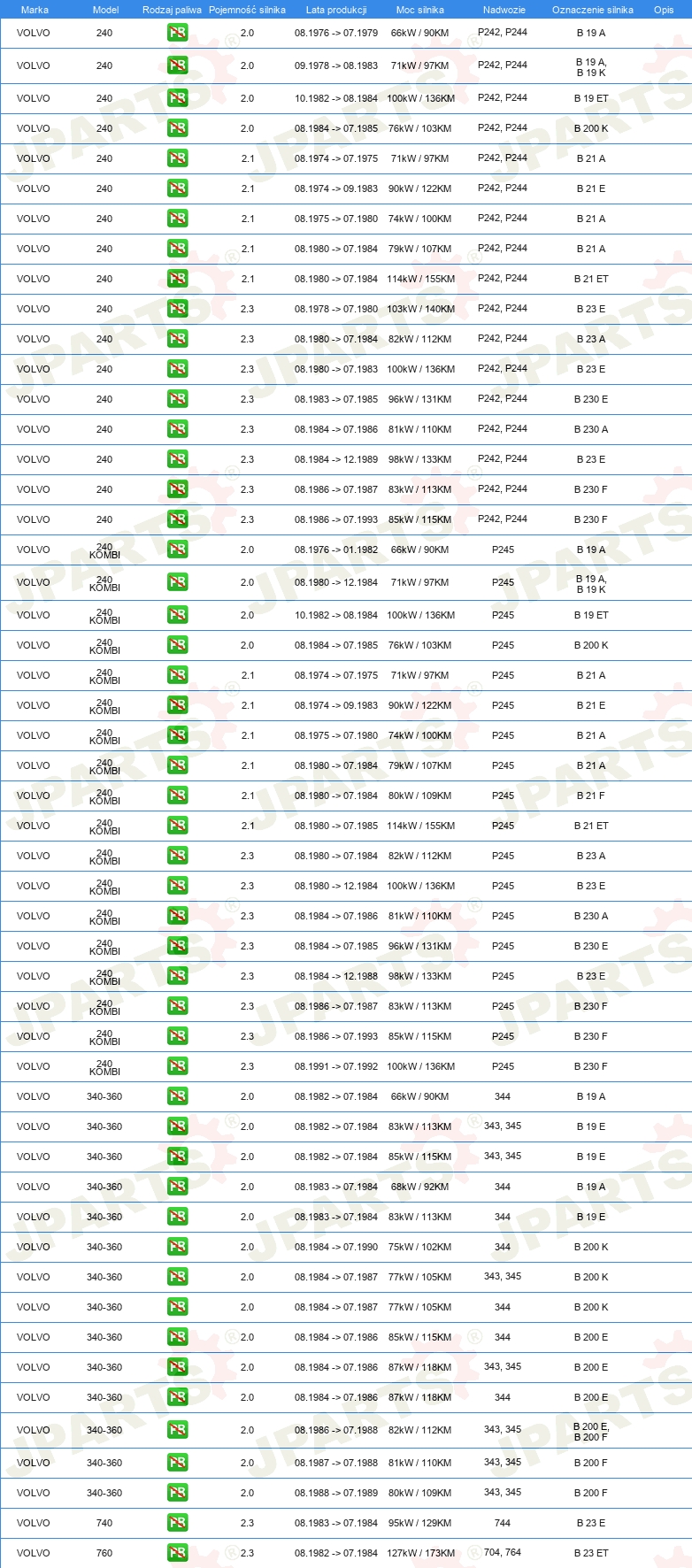Image resolution: width=692 pixels, height=1568 pixels.
Task: Click fuel icon in 240 P242 B 230 E row
Action: pos(178,399)
